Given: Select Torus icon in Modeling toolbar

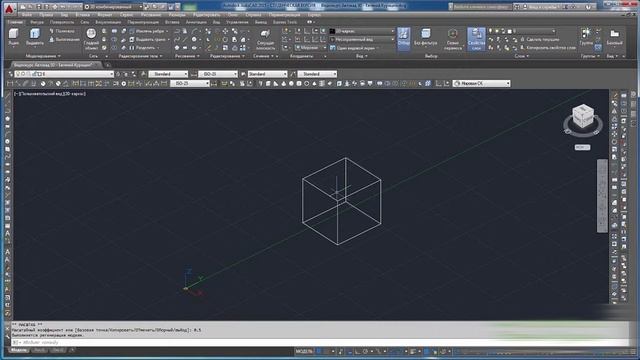Looking at the screenshot, I should coord(307,83).
